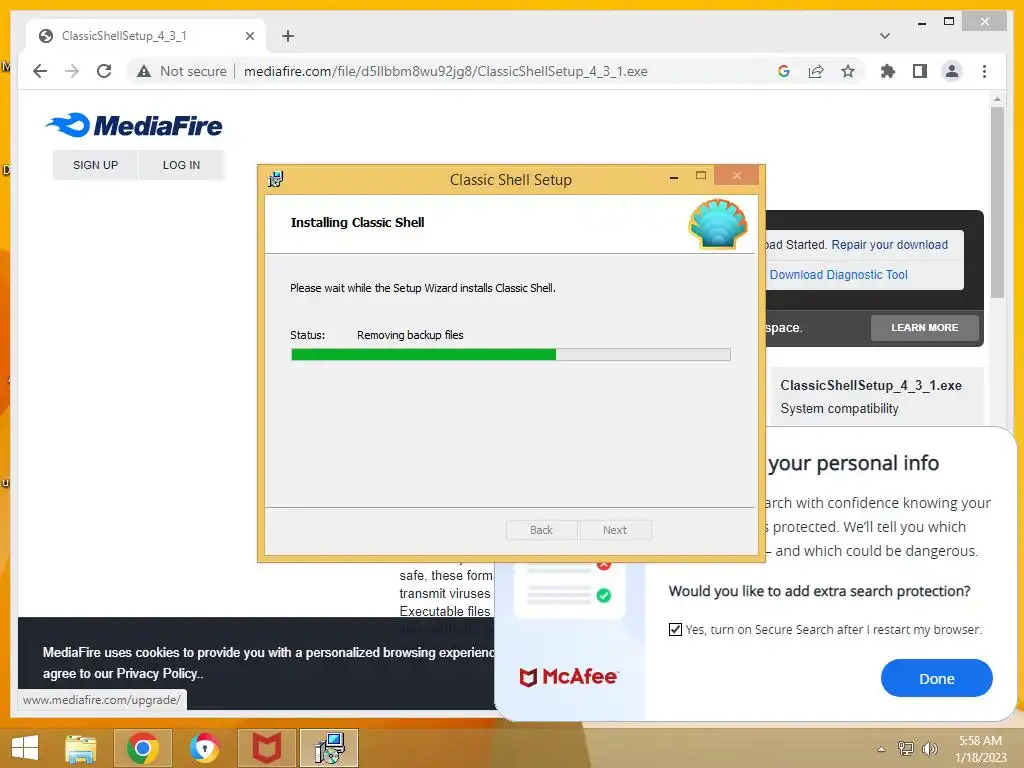Open the Windows Start button
The image size is (1024, 768).
[25, 748]
